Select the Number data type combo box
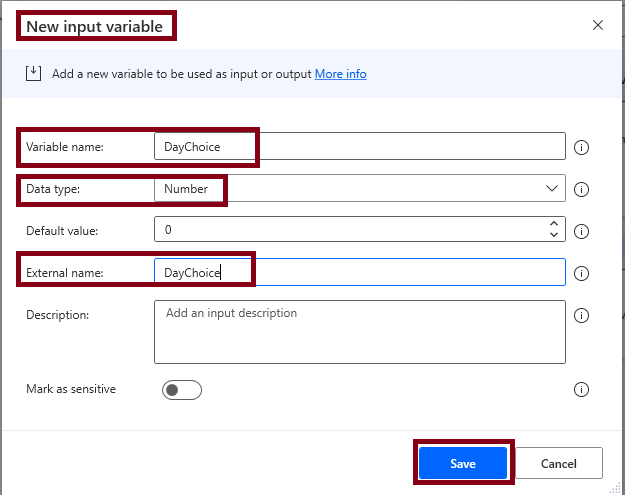Image resolution: width=625 pixels, height=495 pixels. click(x=360, y=188)
